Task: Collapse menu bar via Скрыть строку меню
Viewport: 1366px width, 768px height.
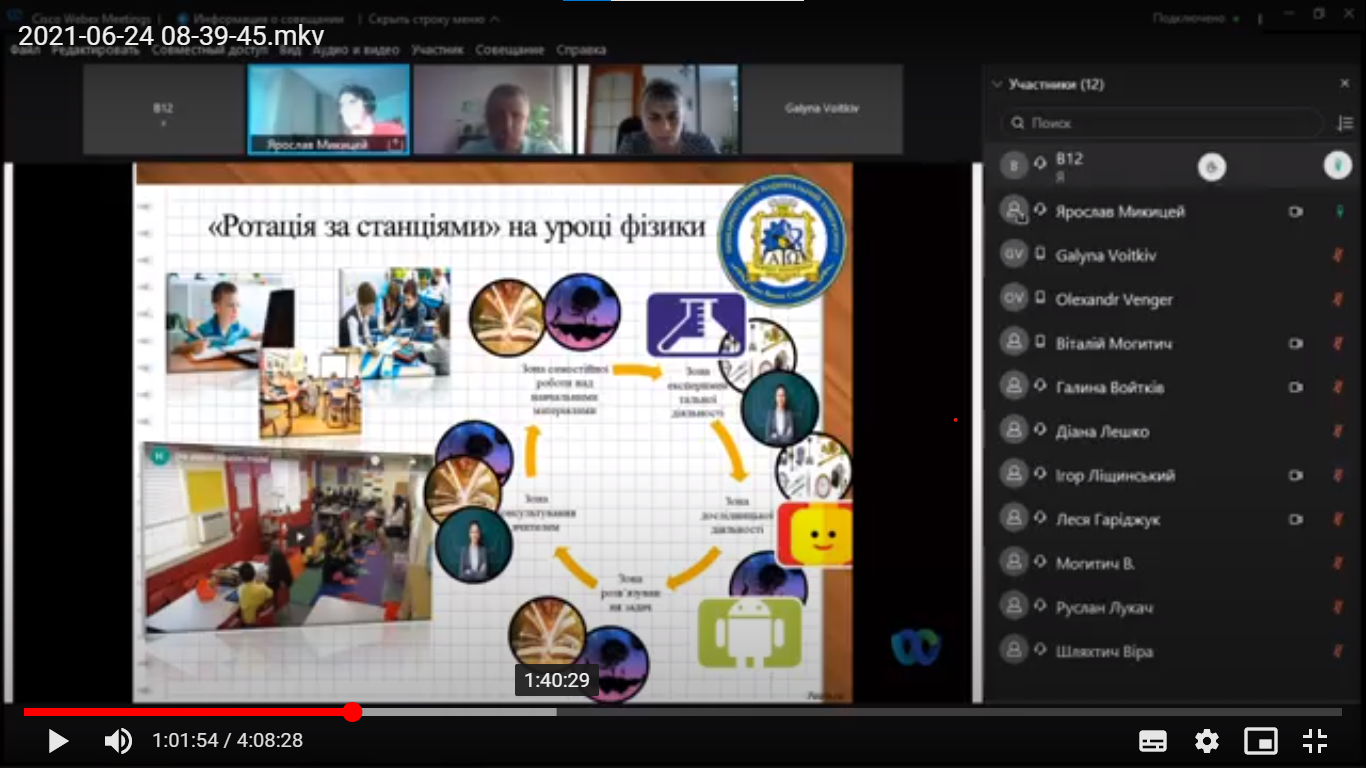Action: [434, 19]
